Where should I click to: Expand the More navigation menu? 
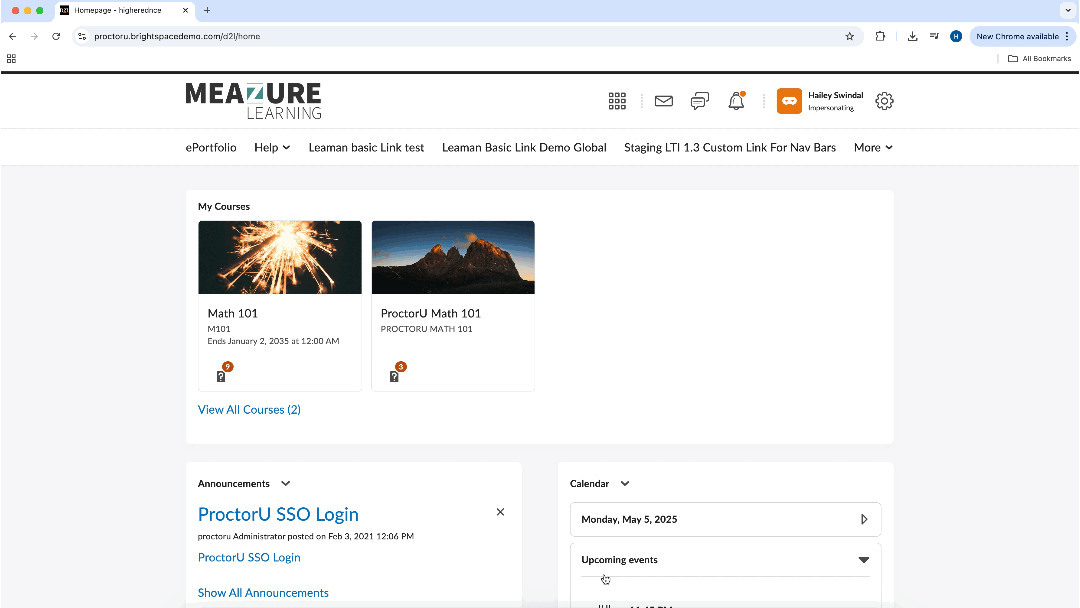(873, 147)
